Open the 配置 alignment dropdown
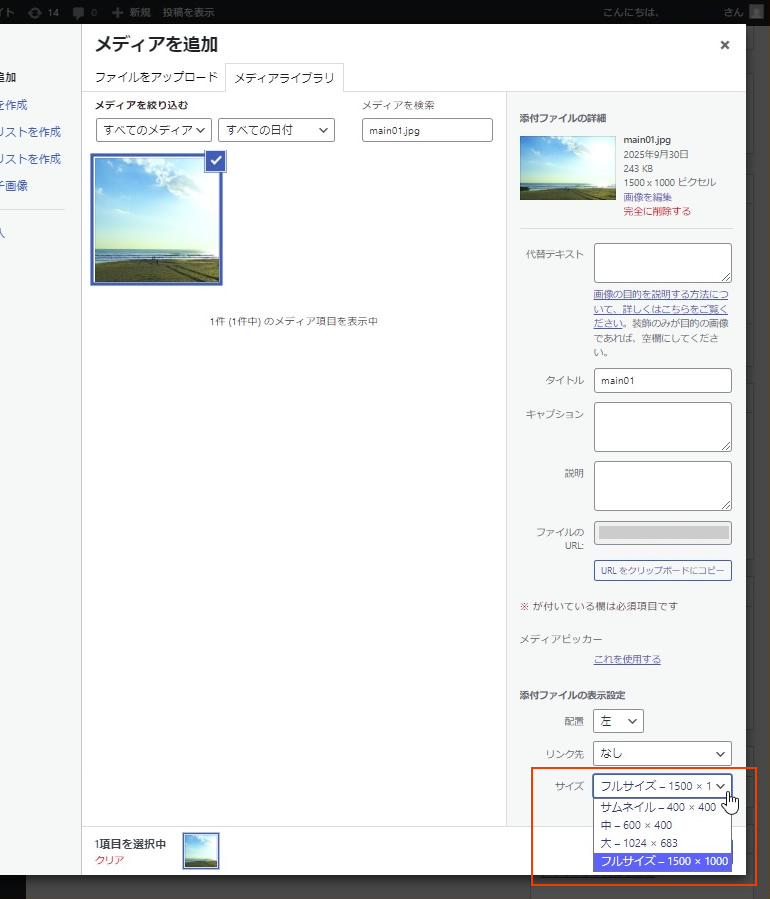The height and width of the screenshot is (899, 770). (x=618, y=721)
